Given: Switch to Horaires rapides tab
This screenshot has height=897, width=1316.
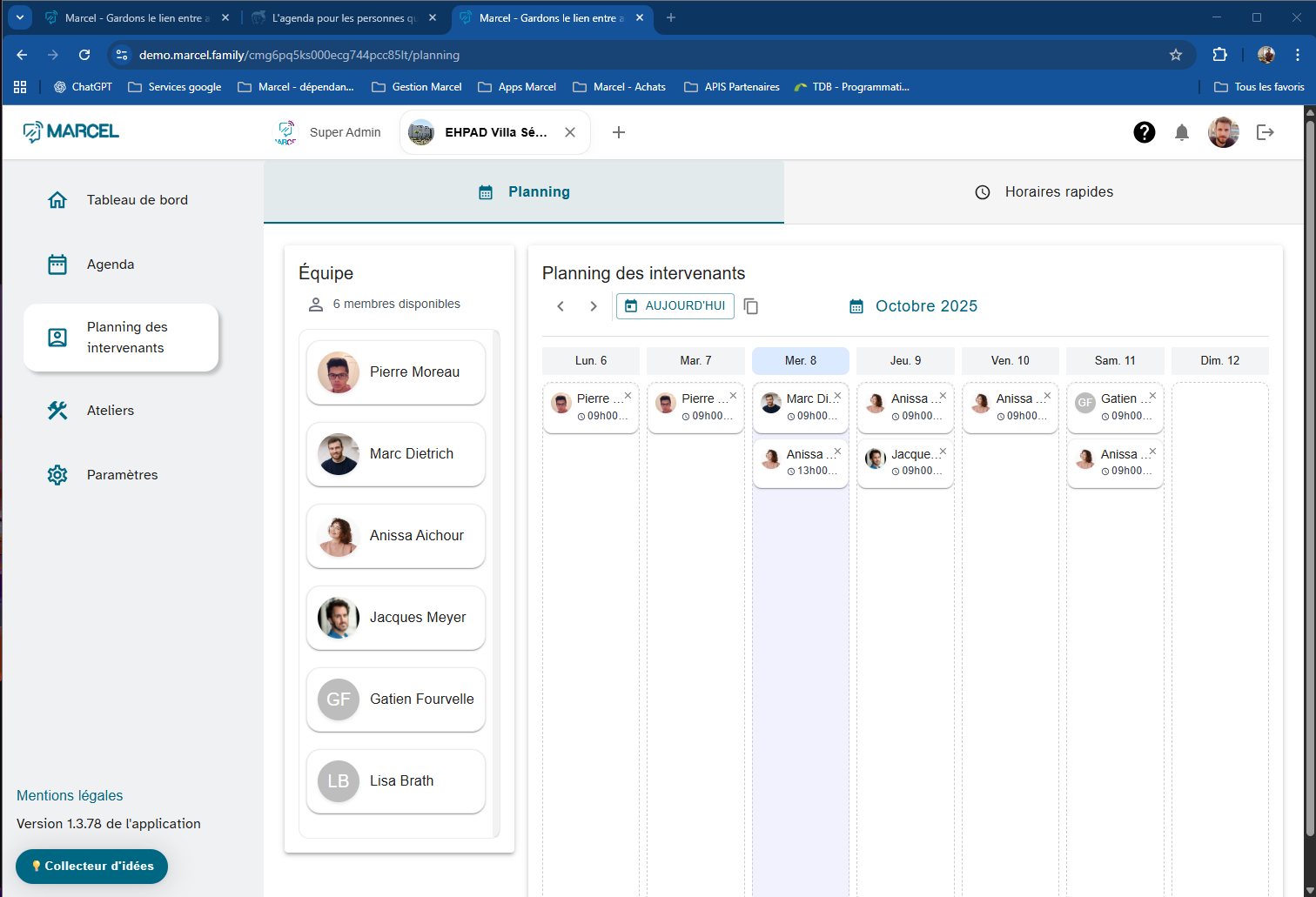Looking at the screenshot, I should point(1044,192).
